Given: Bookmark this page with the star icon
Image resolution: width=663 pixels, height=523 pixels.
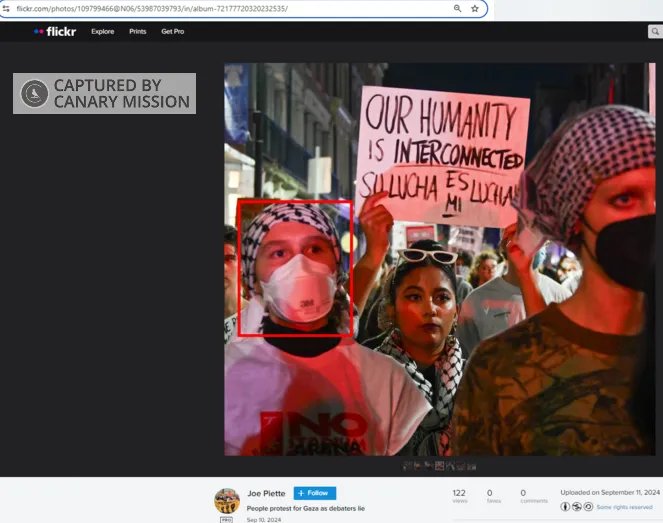Looking at the screenshot, I should [x=475, y=8].
